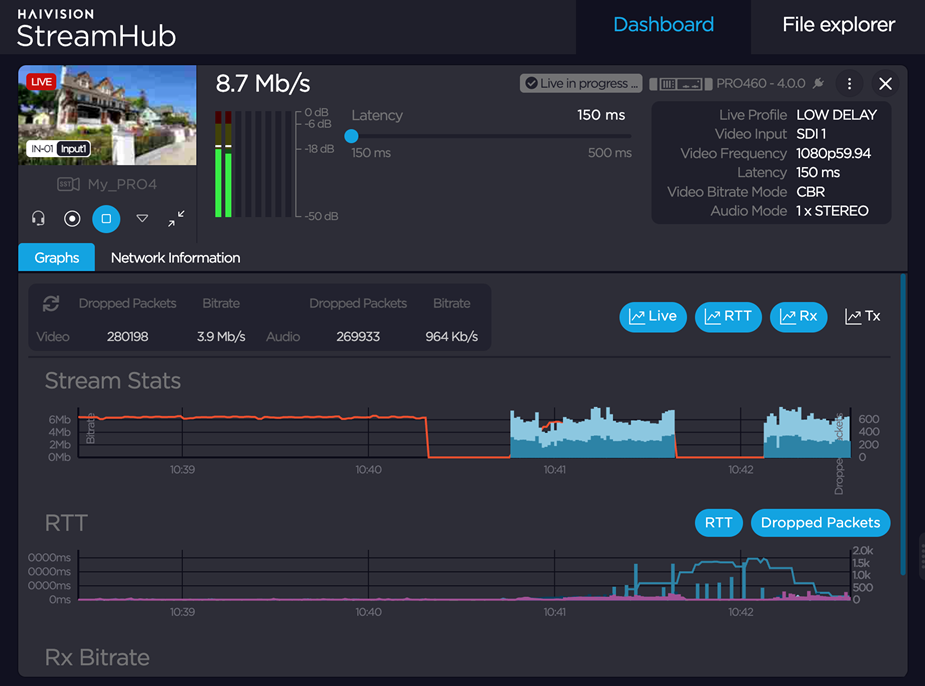
Task: Click the PRO460 device unit icon
Action: (x=680, y=84)
